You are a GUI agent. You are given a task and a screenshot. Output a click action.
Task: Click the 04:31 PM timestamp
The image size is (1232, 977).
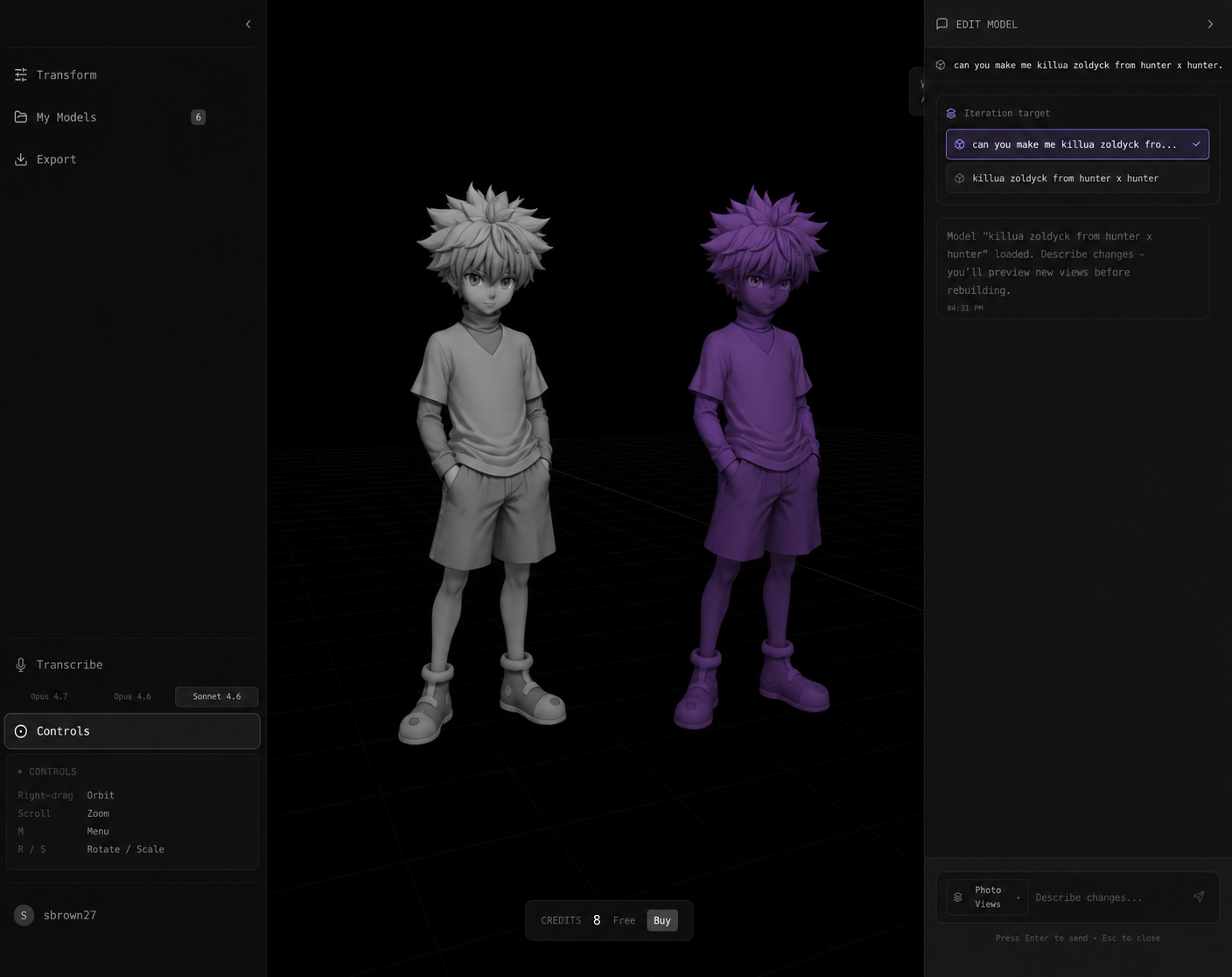[x=964, y=308]
